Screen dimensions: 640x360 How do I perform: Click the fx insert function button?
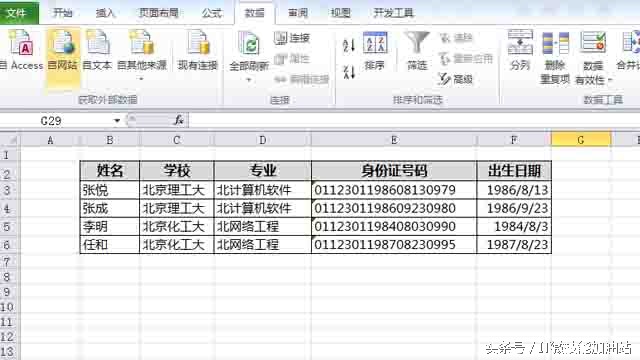(179, 120)
